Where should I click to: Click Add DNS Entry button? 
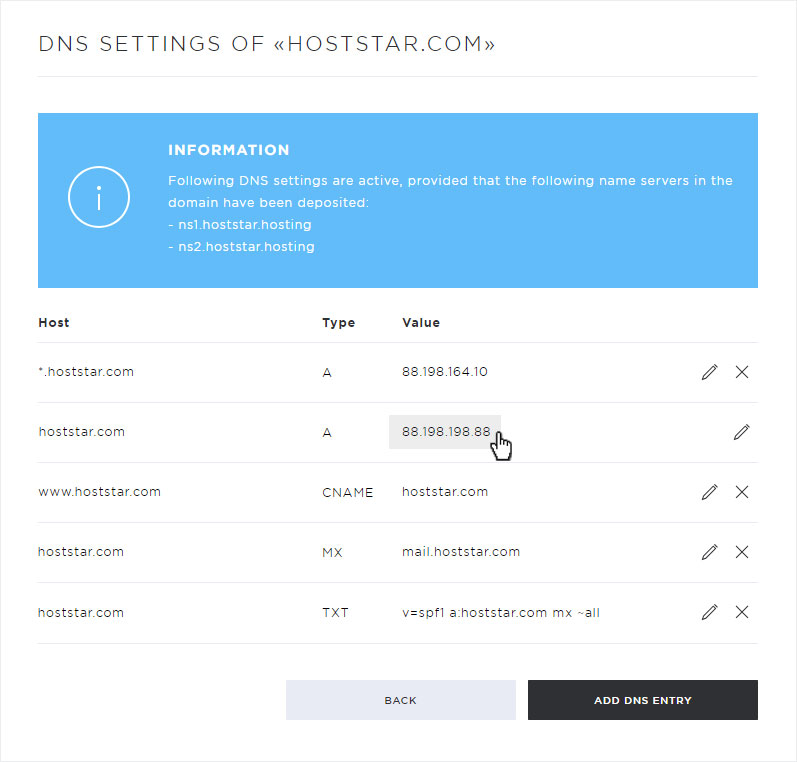coord(642,700)
